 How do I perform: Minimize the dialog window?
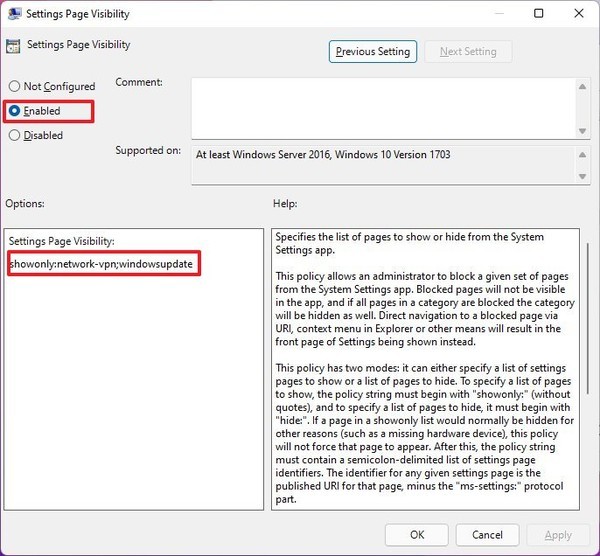click(499, 13)
